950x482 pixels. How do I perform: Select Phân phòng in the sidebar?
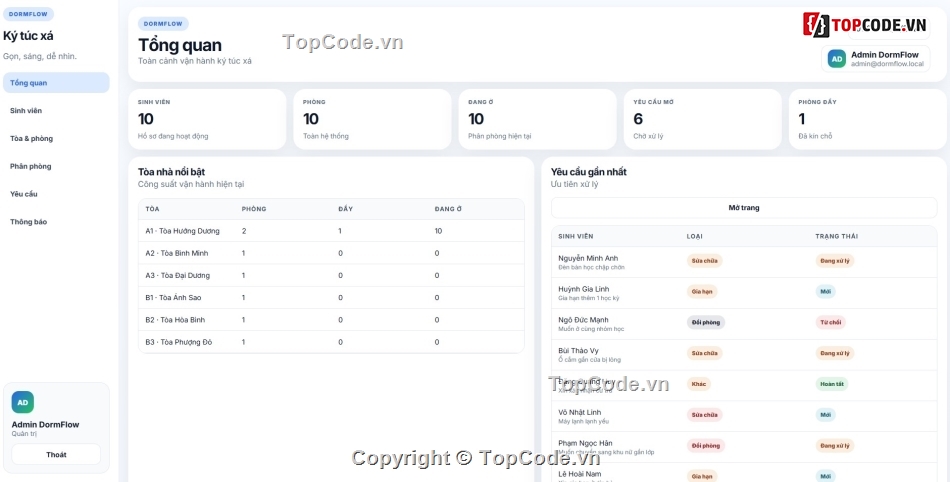[x=56, y=167]
